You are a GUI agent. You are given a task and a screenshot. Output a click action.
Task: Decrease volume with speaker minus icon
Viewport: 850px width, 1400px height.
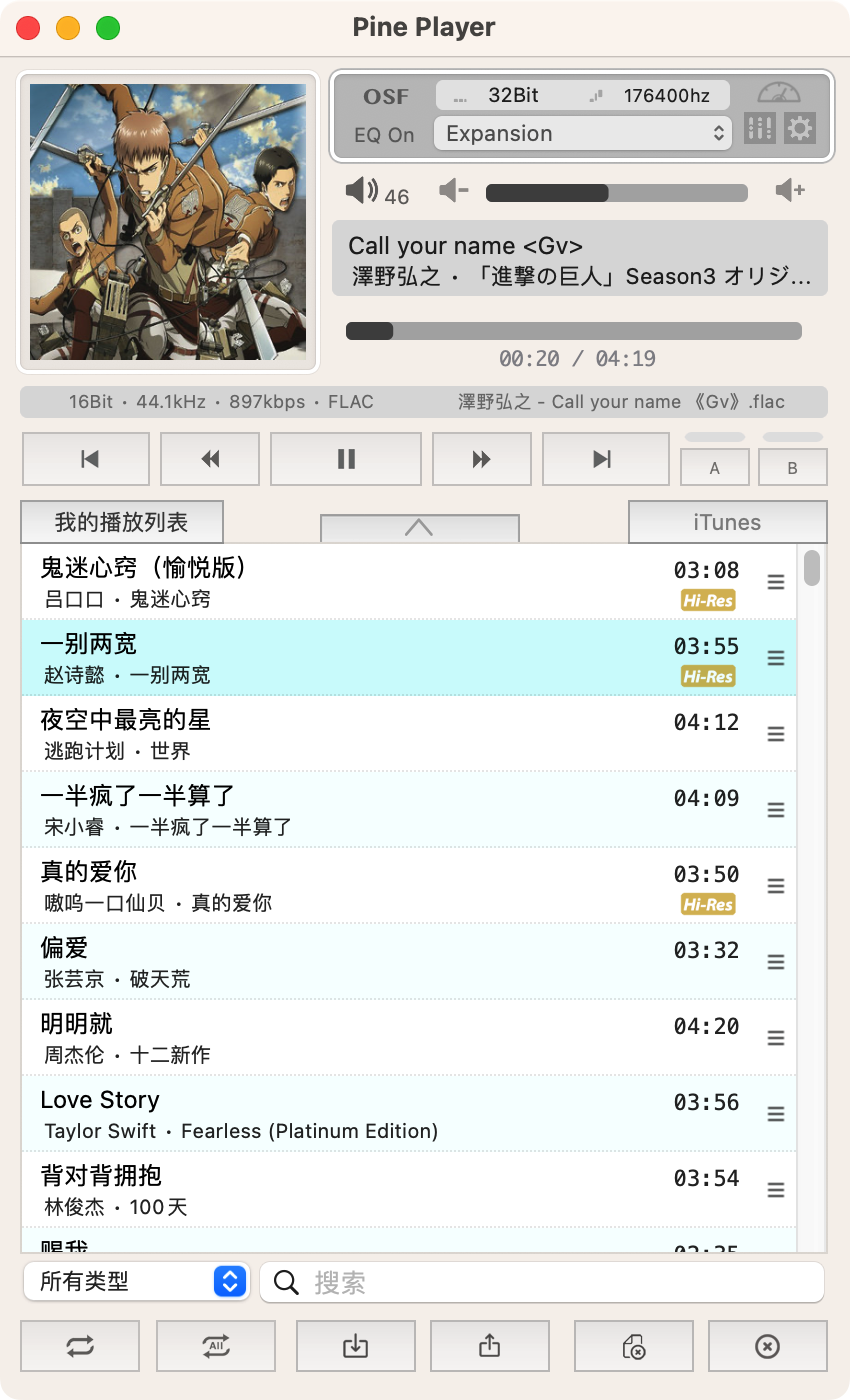(454, 190)
